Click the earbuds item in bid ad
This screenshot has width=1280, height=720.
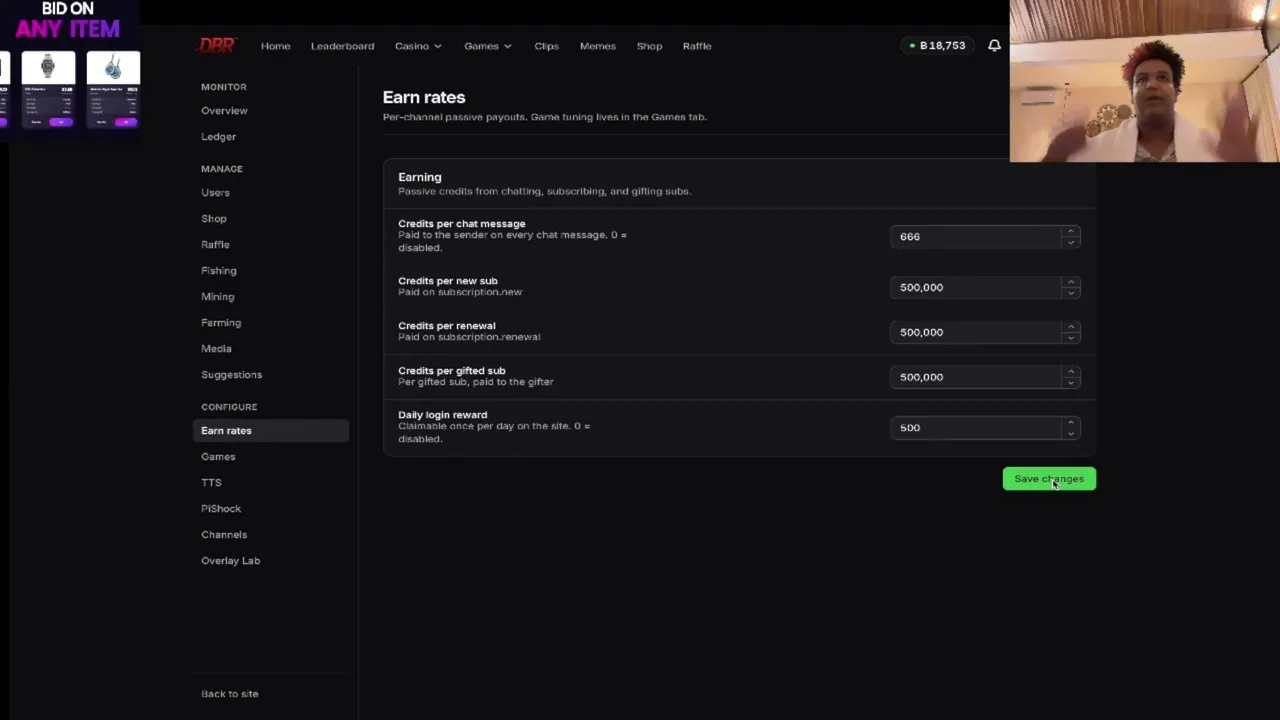pyautogui.click(x=113, y=91)
